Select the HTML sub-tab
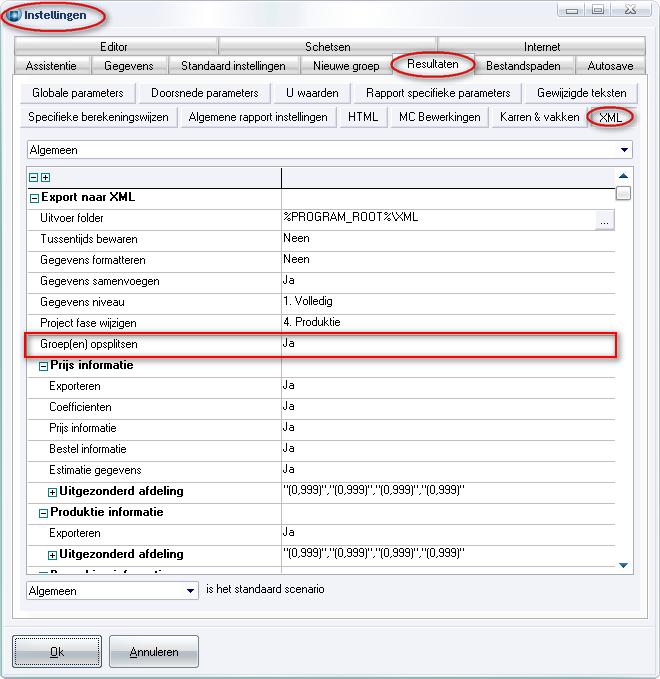Image resolution: width=660 pixels, height=679 pixels. pos(363,117)
